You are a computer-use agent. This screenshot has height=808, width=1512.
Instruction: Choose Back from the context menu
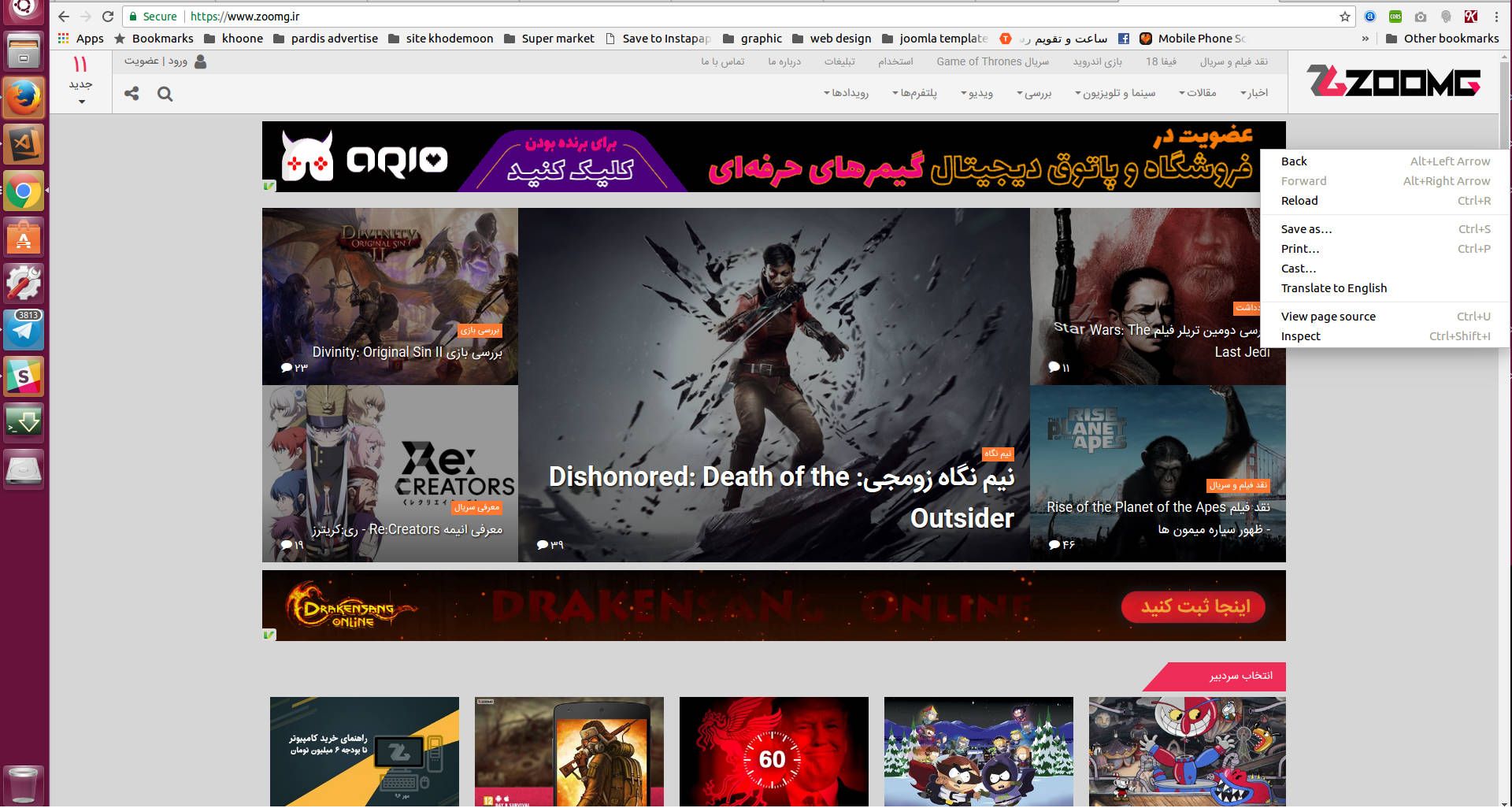(1385, 161)
